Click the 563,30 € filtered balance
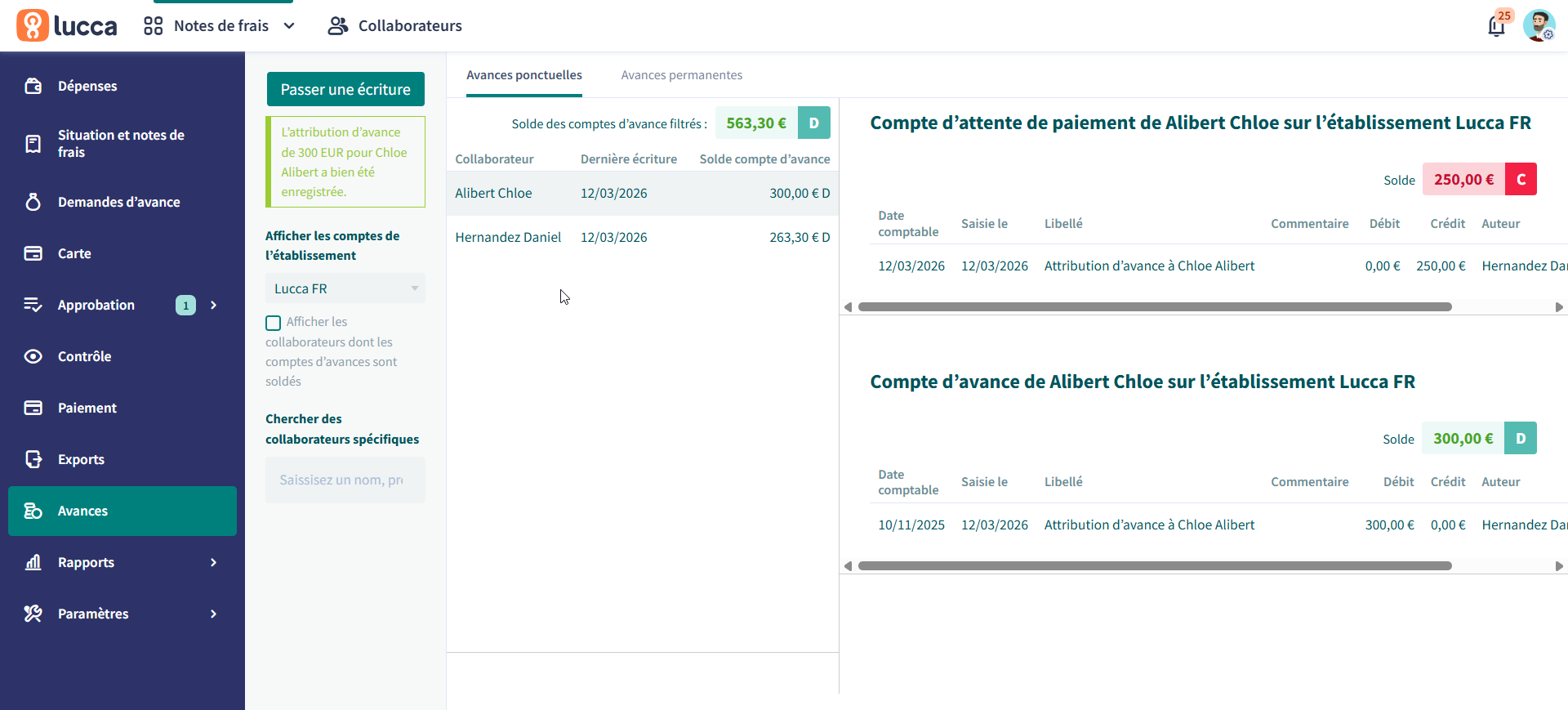Screen dimensions: 1568x710 [756, 123]
